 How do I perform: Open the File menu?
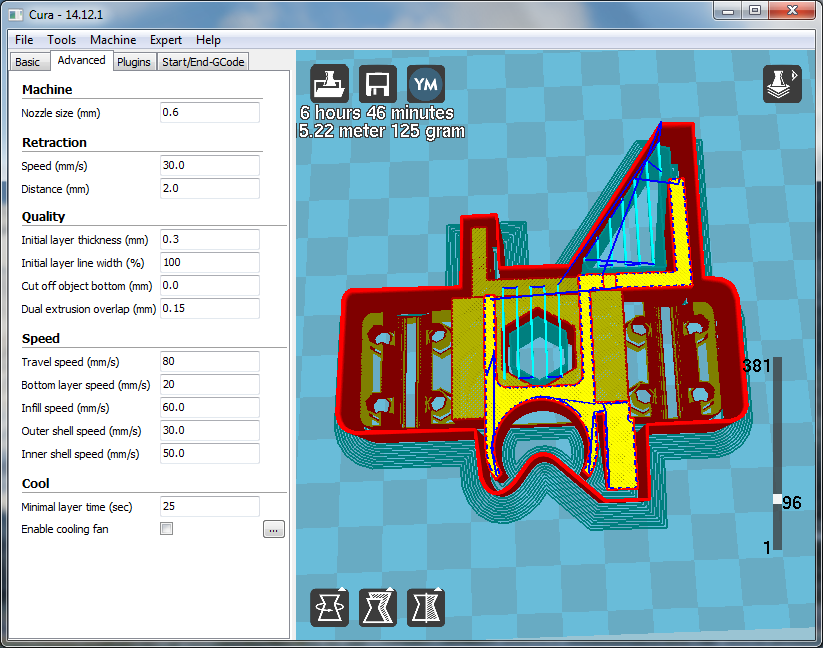tap(24, 40)
